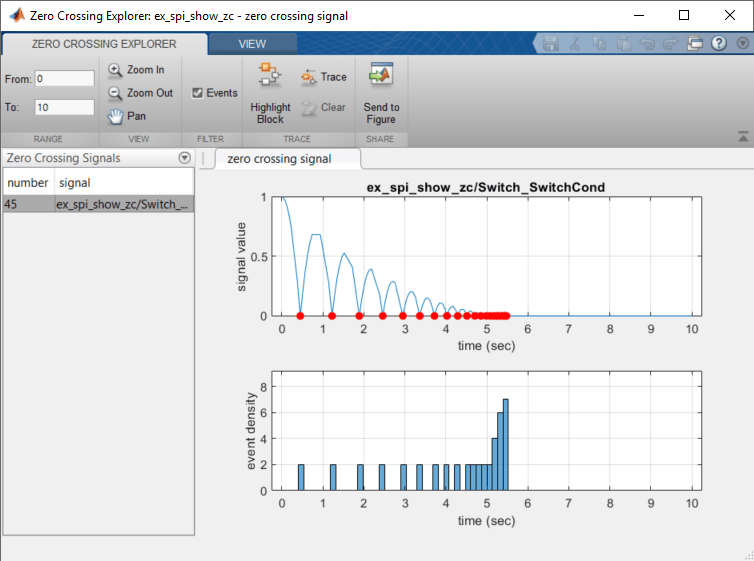
Task: Open Help with the question mark icon
Action: pyautogui.click(x=719, y=44)
